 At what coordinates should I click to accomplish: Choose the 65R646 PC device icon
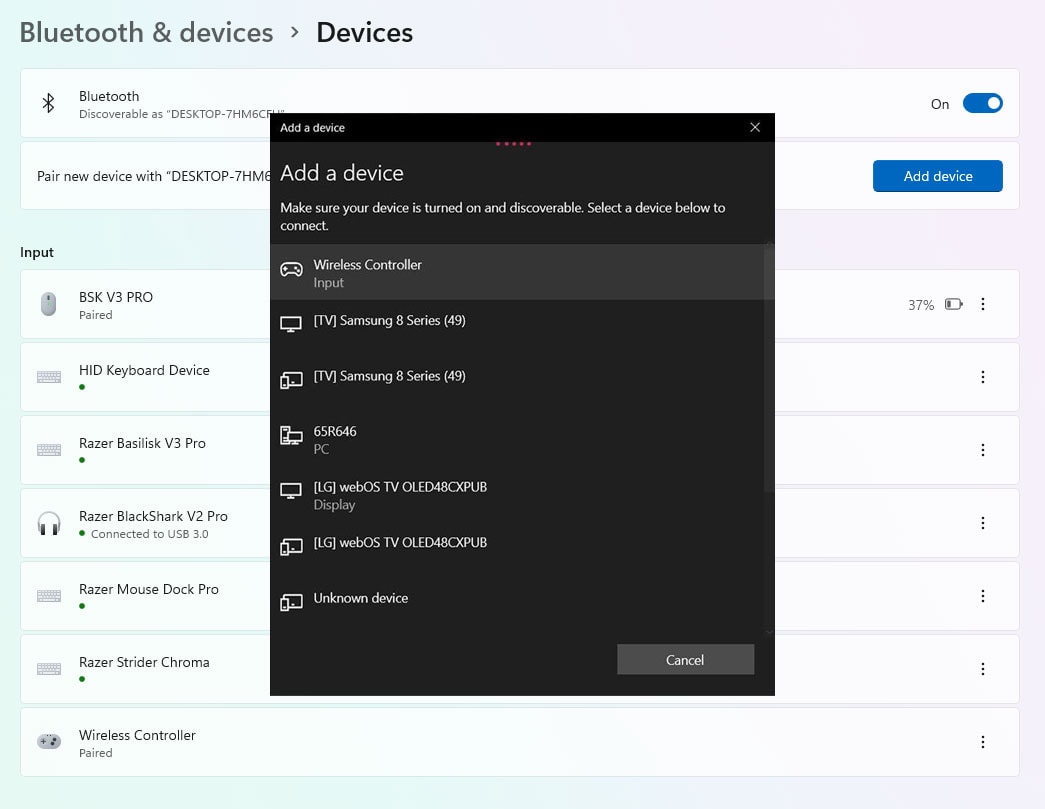291,436
